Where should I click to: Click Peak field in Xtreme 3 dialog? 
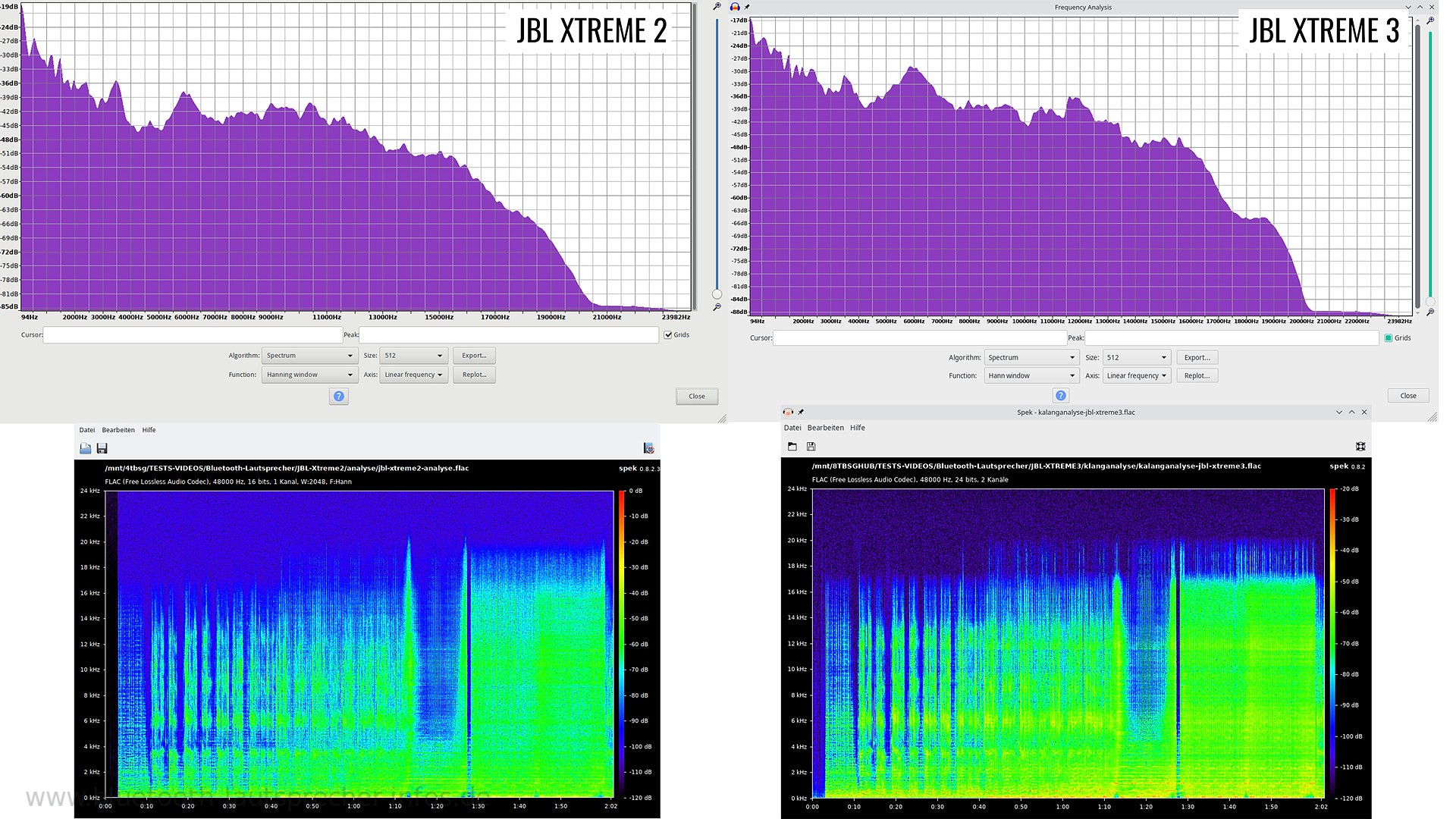tap(1232, 337)
